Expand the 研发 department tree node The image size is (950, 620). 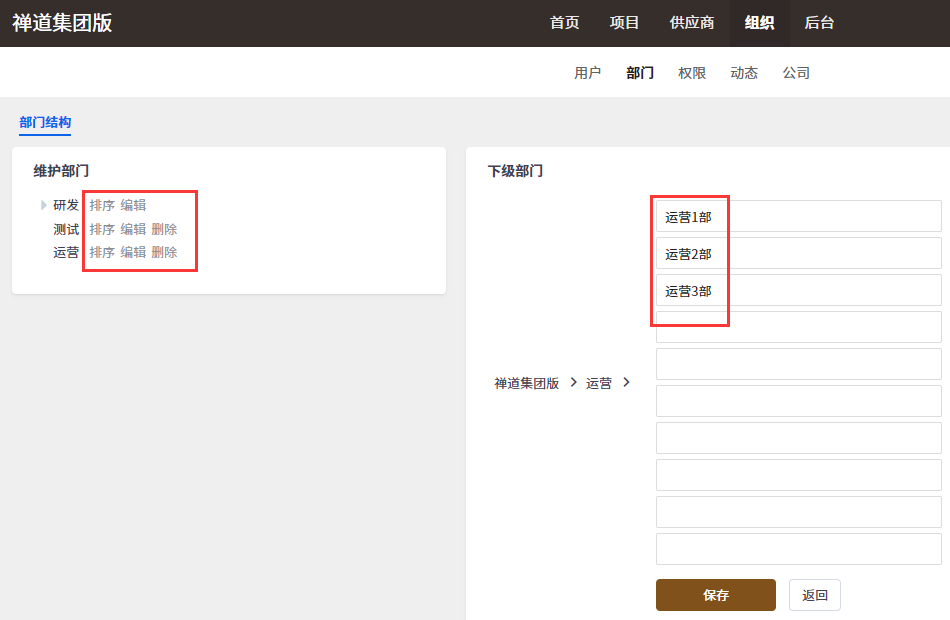(44, 205)
